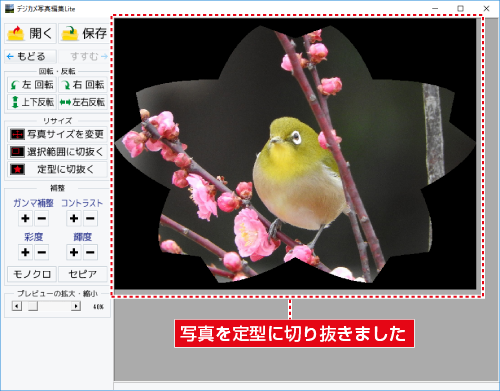Flip the photo vertically with 上下反転
Image resolution: width=500 pixels, height=391 pixels.
(x=32, y=102)
